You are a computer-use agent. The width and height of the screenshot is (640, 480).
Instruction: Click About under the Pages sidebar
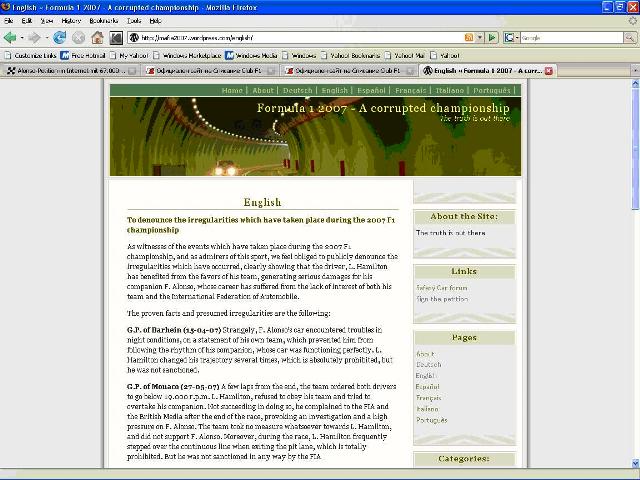click(x=425, y=354)
